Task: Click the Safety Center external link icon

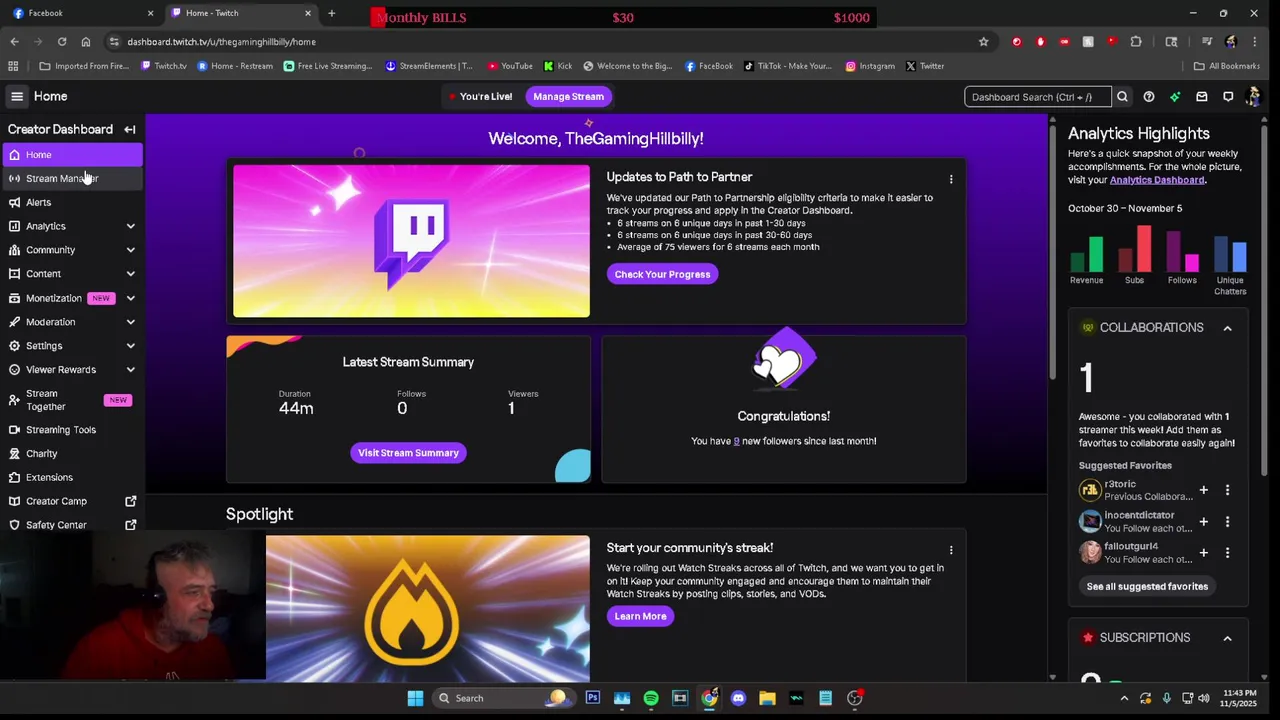Action: [130, 525]
